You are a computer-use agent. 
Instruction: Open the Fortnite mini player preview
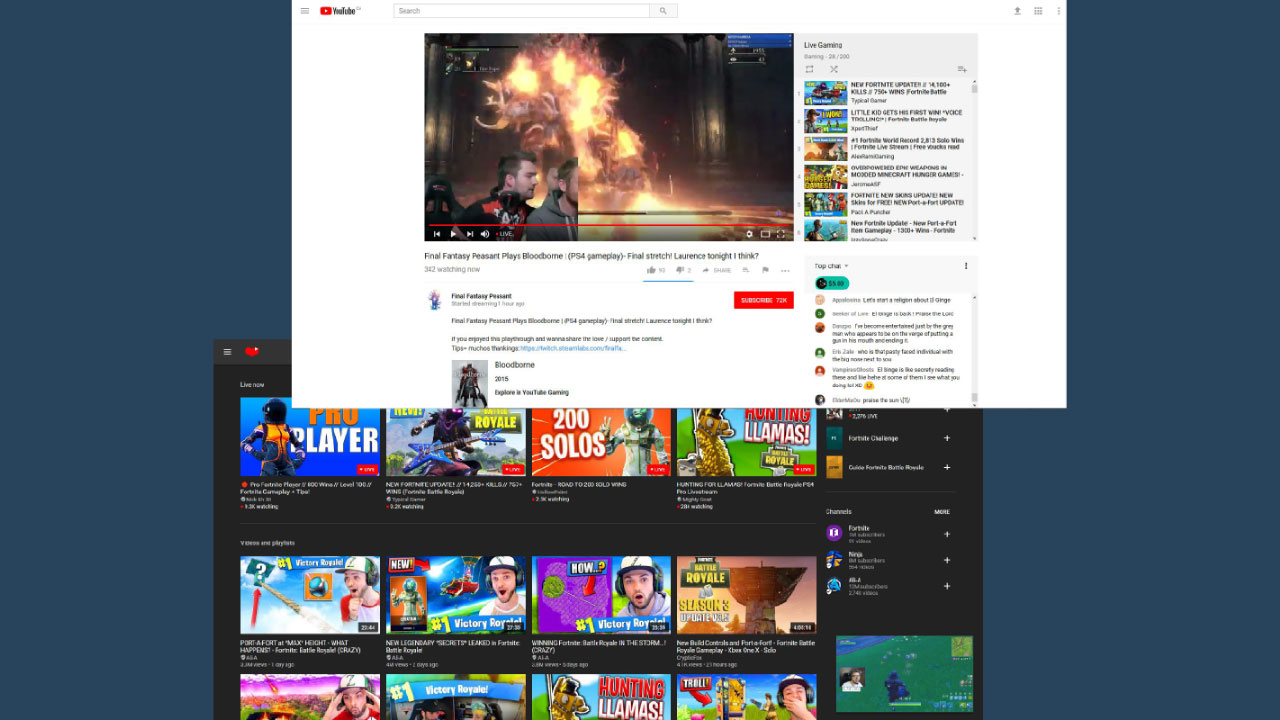[904, 674]
